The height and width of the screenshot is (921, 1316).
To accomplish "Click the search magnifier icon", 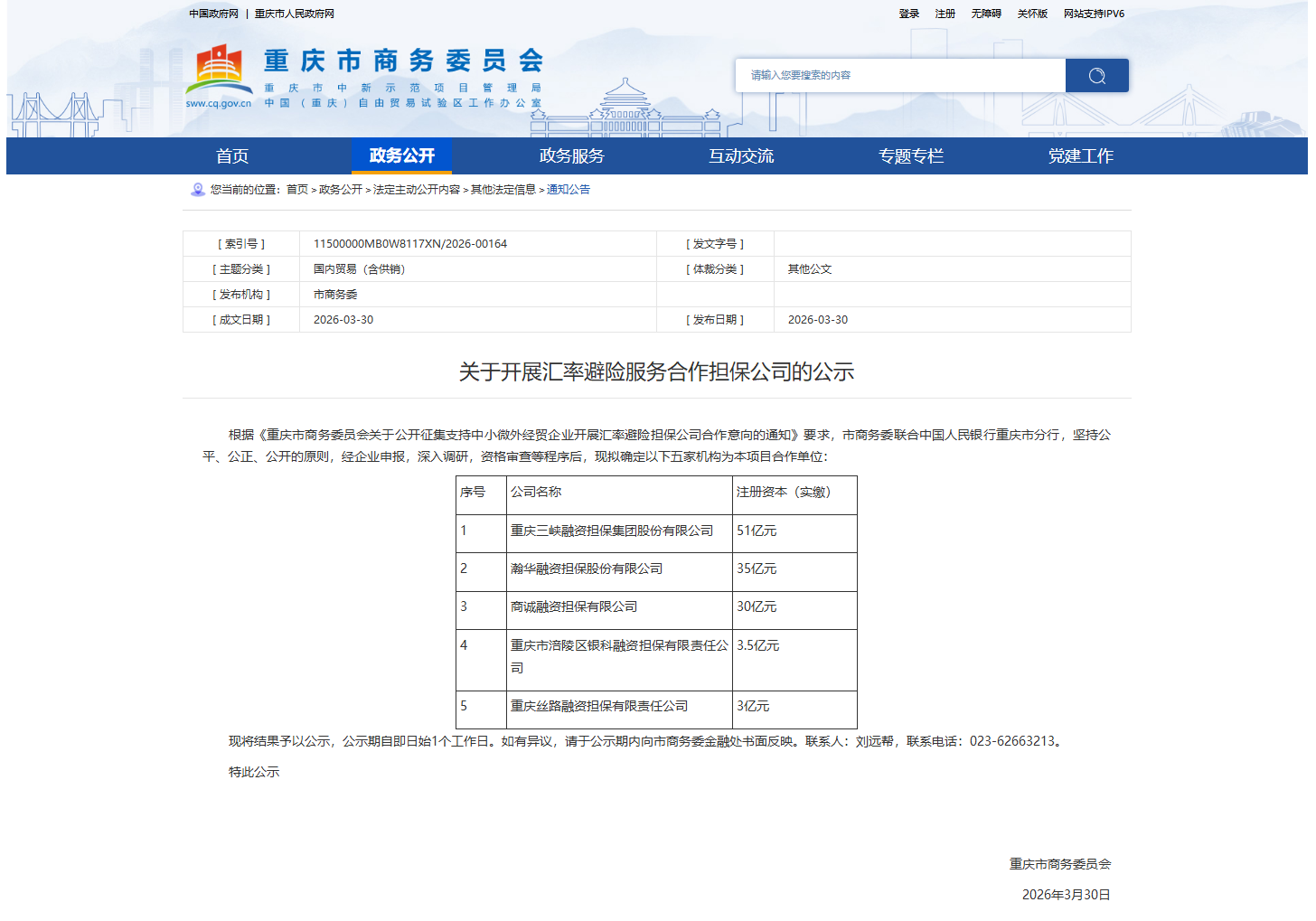I will tap(1096, 75).
